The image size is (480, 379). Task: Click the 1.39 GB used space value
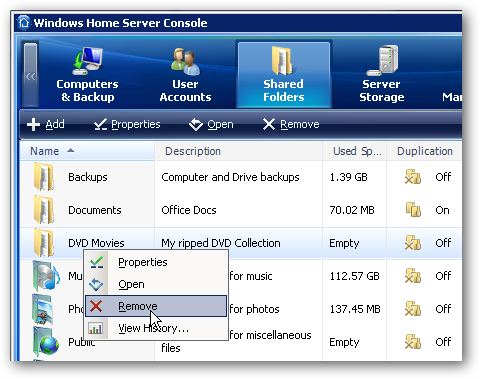click(x=348, y=177)
